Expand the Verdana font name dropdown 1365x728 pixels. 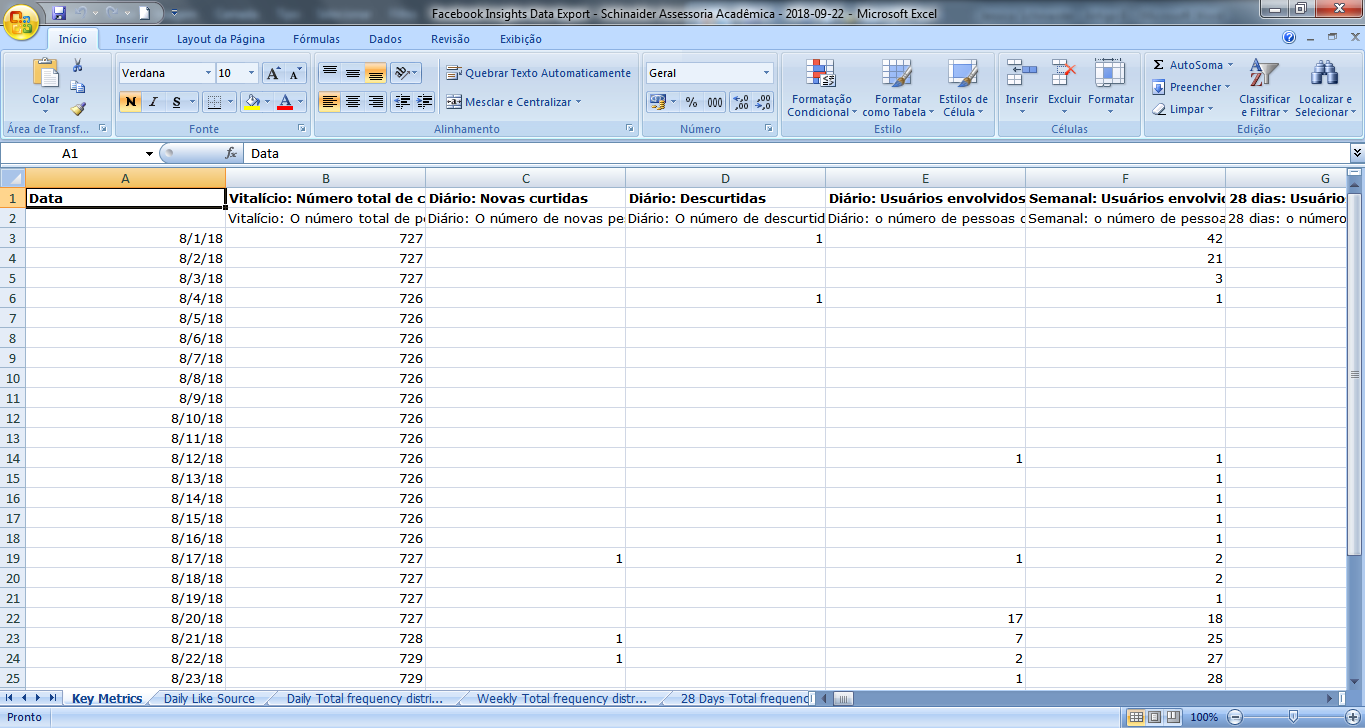pyautogui.click(x=208, y=73)
